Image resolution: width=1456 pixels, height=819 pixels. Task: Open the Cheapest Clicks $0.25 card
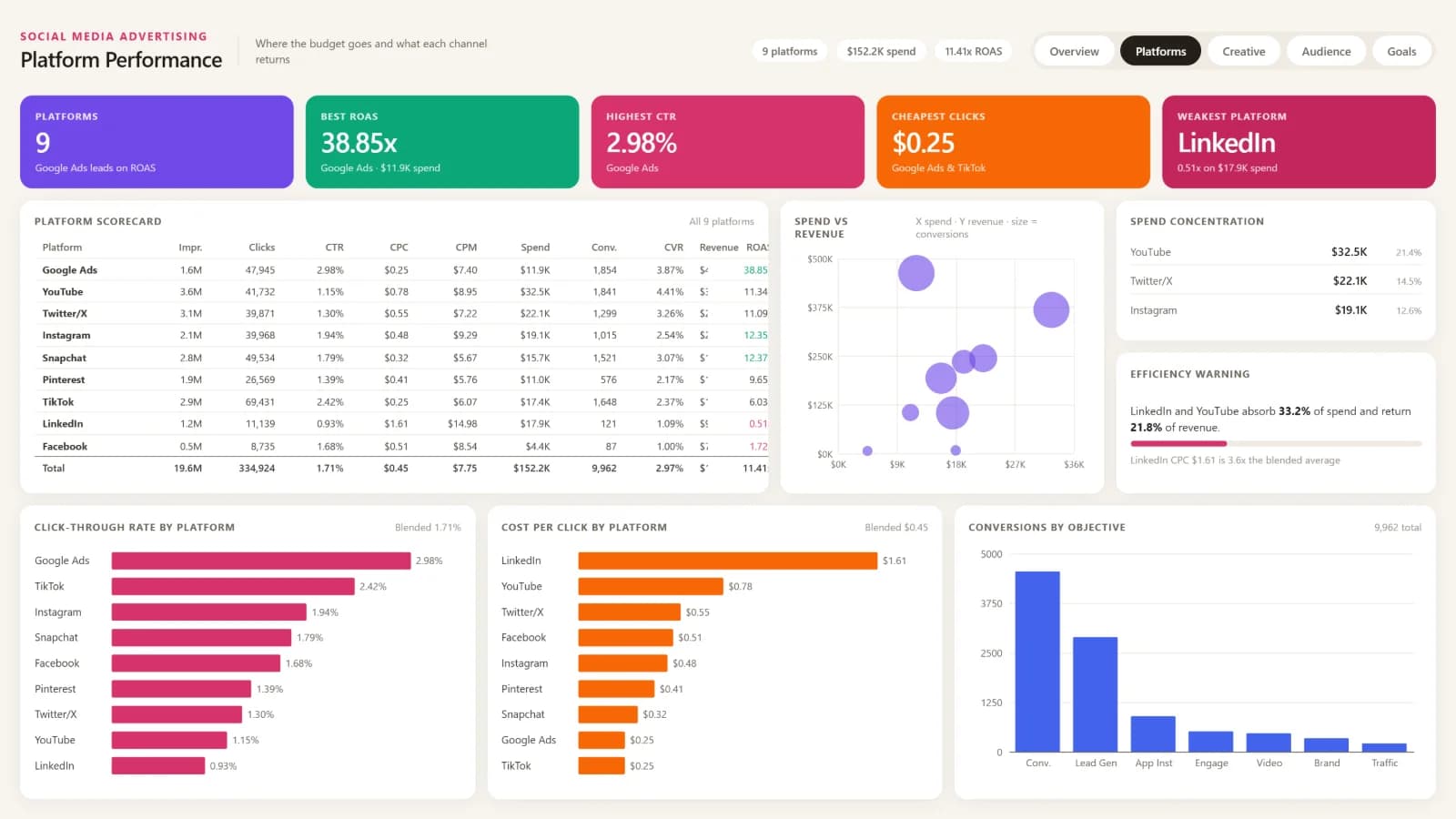[x=1013, y=142]
